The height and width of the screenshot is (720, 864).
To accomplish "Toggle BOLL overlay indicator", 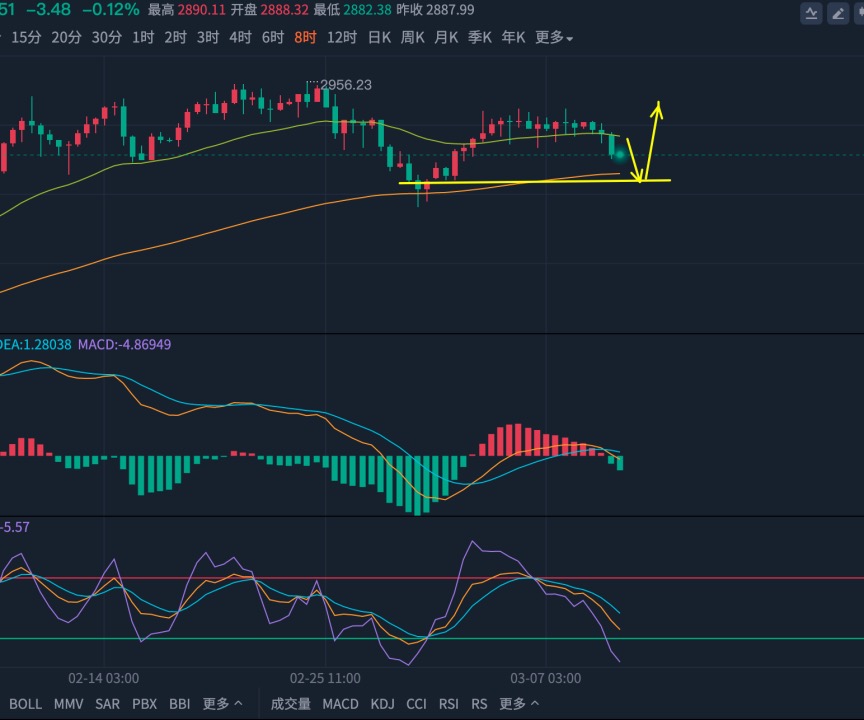I will [25, 704].
